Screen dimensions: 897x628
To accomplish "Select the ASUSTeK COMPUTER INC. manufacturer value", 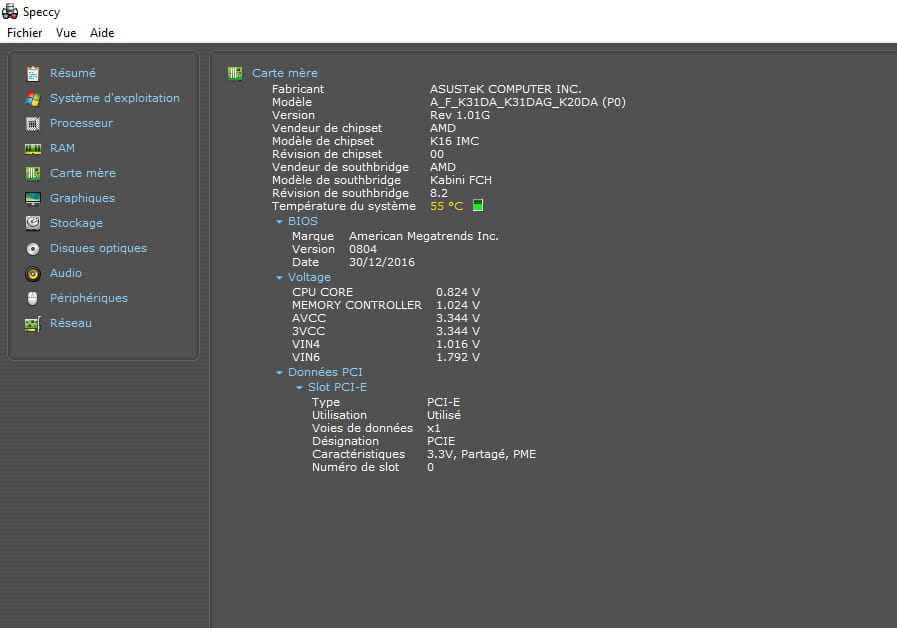I will (506, 89).
